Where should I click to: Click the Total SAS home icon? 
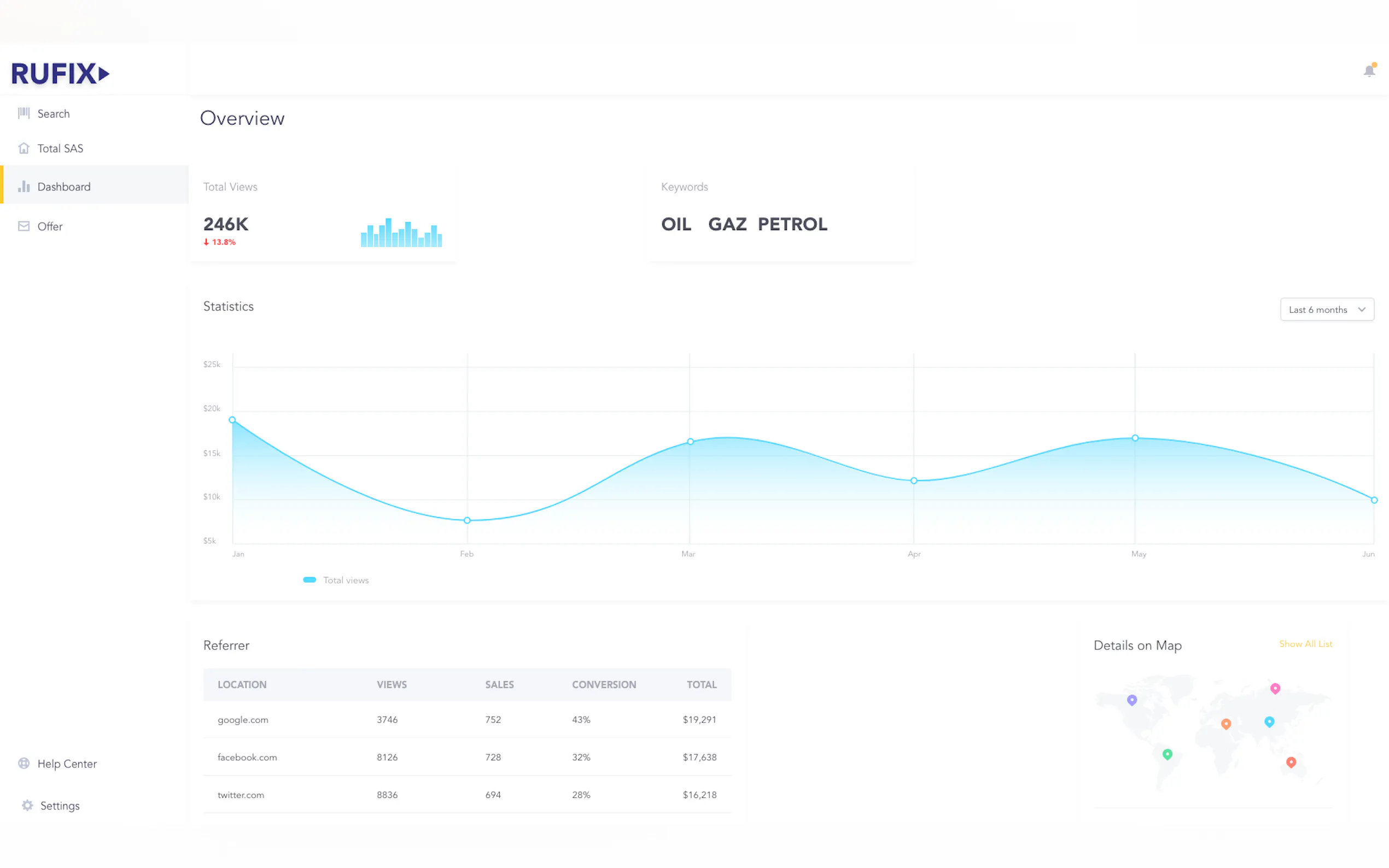pos(24,148)
